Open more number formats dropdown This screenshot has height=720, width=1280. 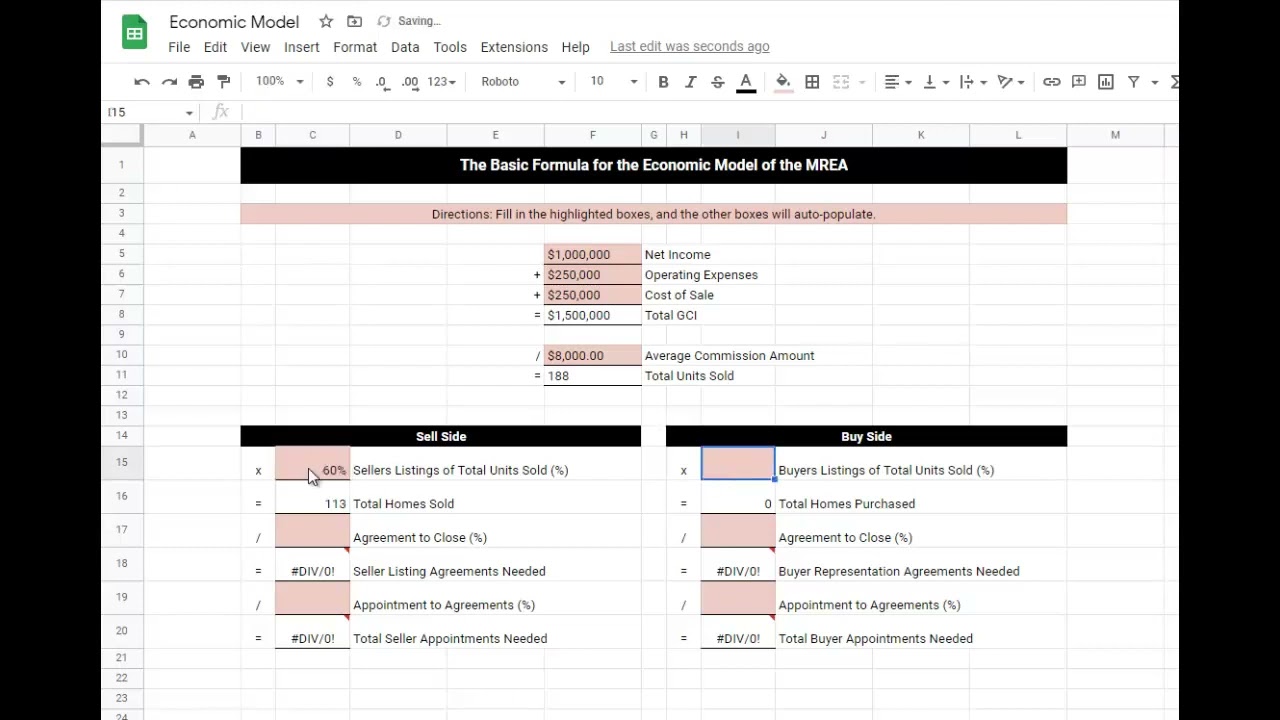pos(442,82)
